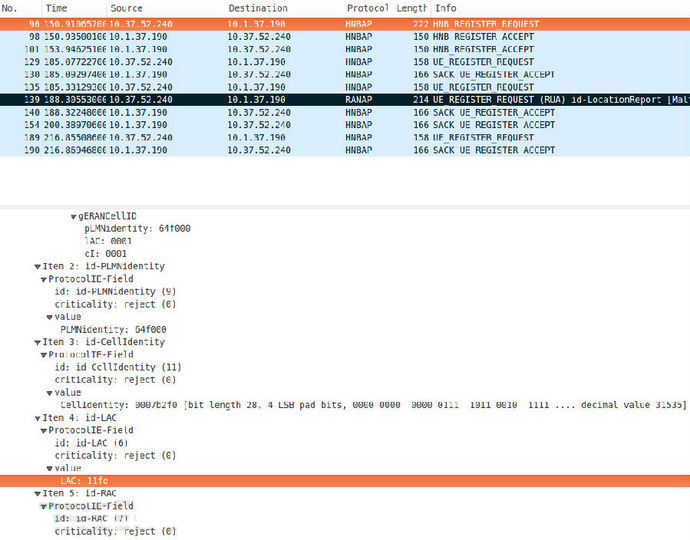Screen dimensions: 690x540
Task: Select criticality: reject under id-RAC
Action: 115,532
